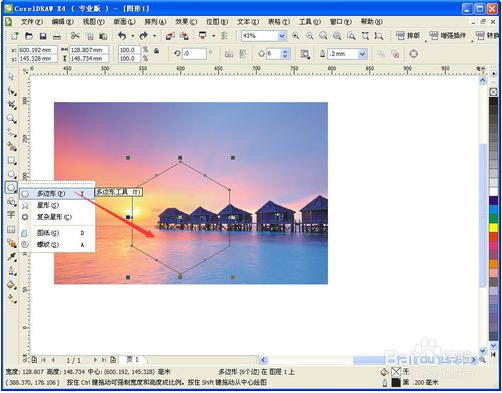Image resolution: width=502 pixels, height=393 pixels.
Task: Open the 帮助 (Help) menu
Action: [372, 22]
